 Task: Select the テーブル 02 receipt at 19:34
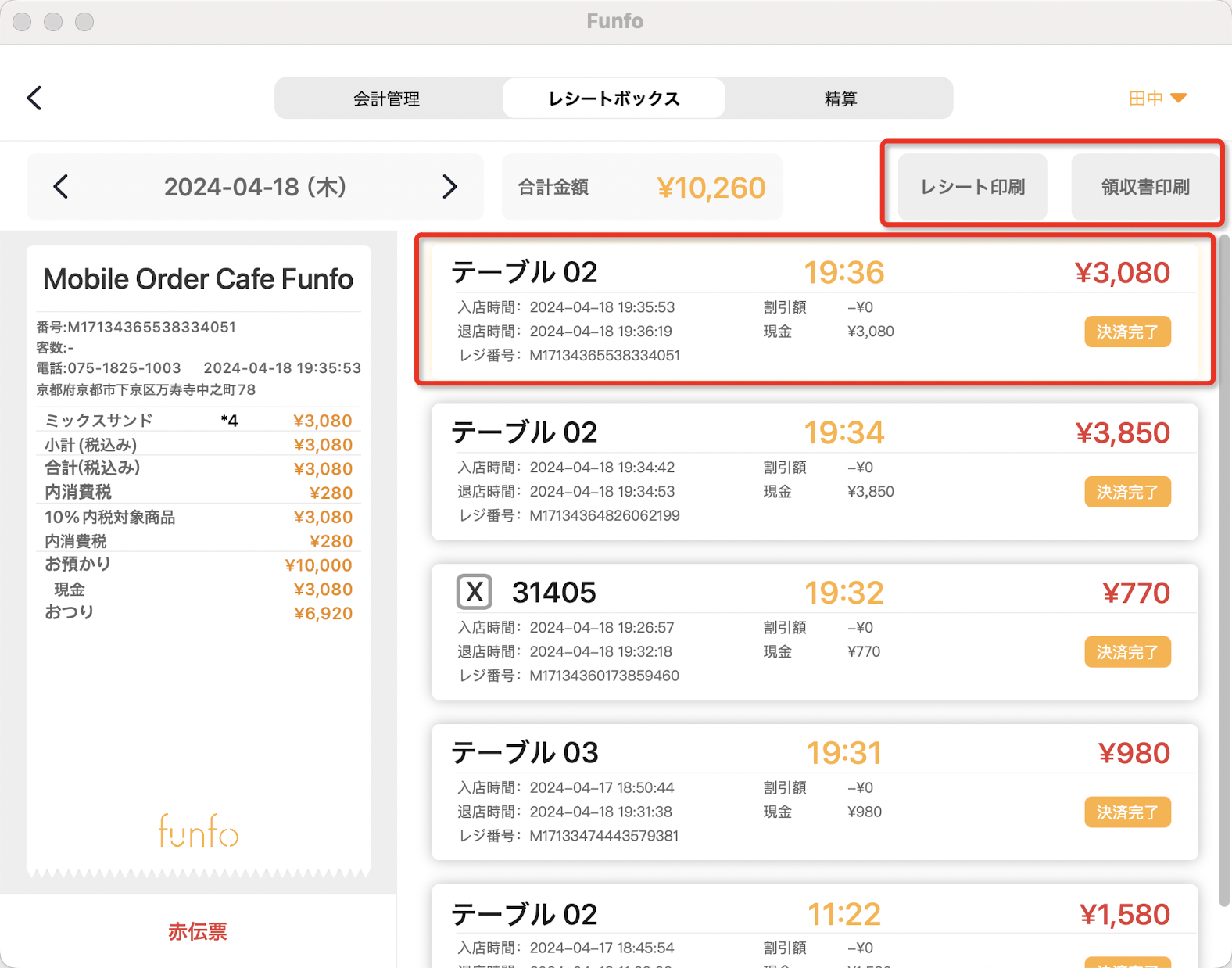click(815, 471)
